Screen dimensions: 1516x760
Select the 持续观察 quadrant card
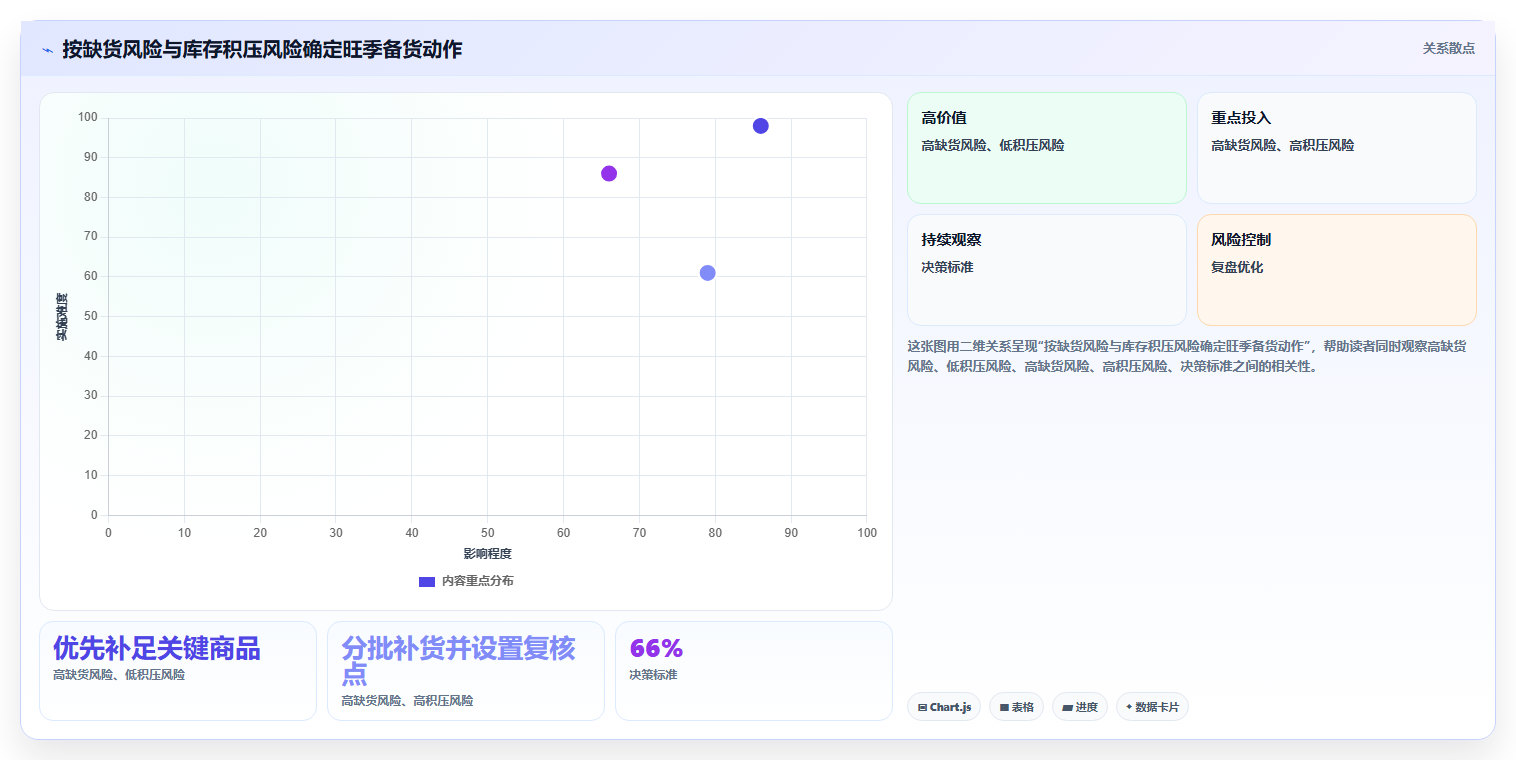[1046, 270]
